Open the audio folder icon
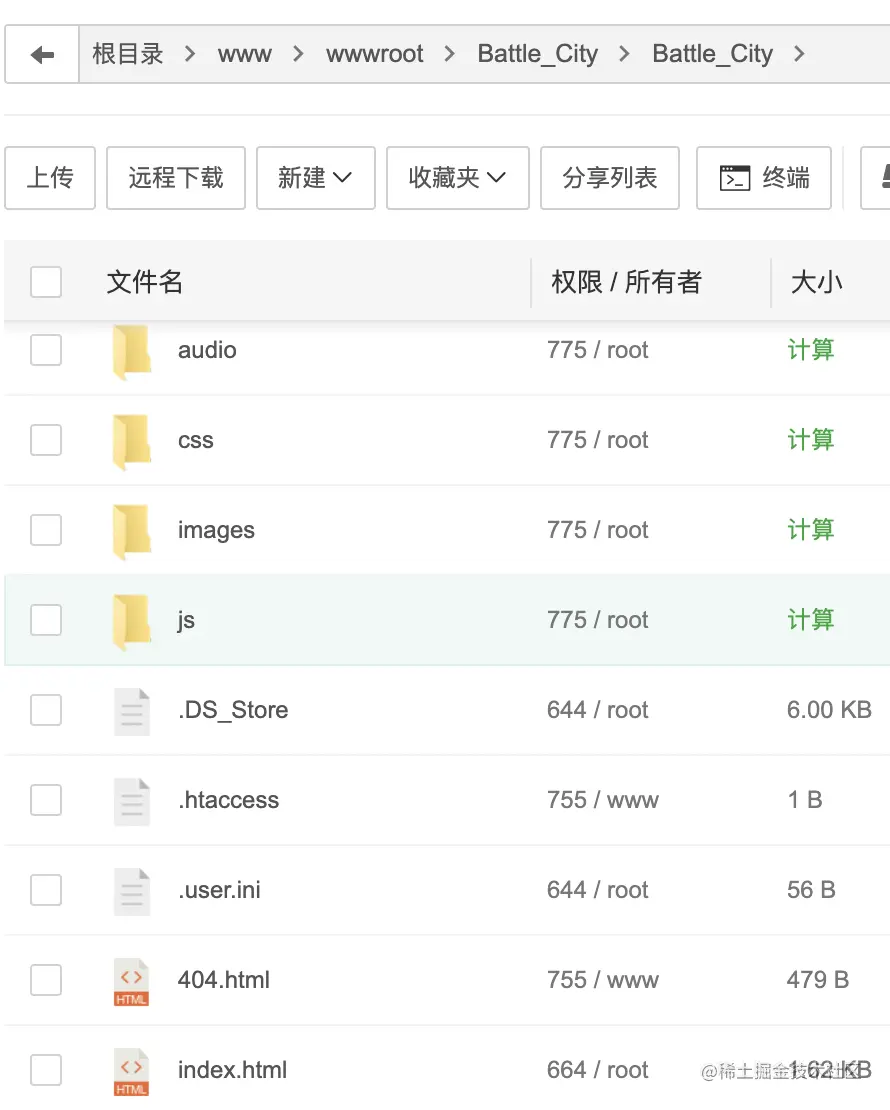This screenshot has width=890, height=1110. point(132,351)
